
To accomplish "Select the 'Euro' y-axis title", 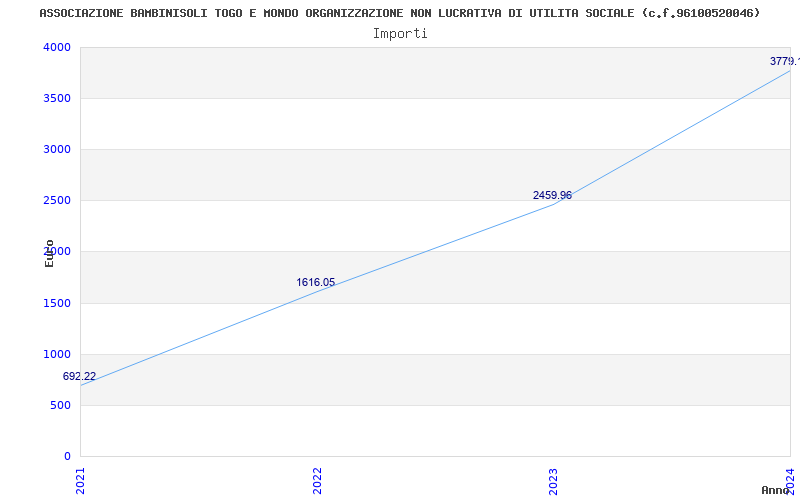I will 49,253.
